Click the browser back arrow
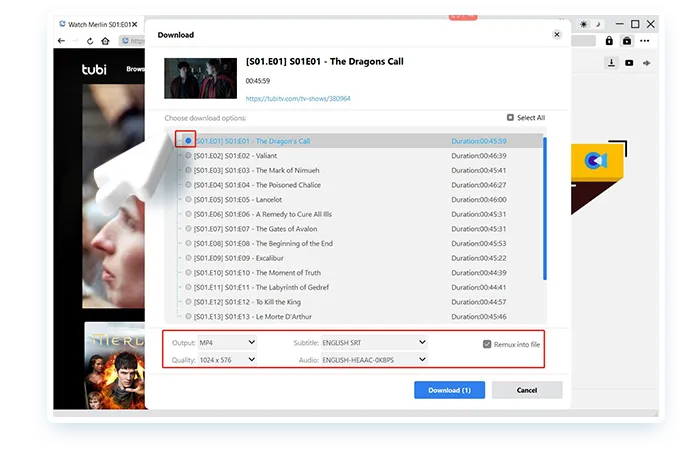The height and width of the screenshot is (449, 684). [61, 41]
